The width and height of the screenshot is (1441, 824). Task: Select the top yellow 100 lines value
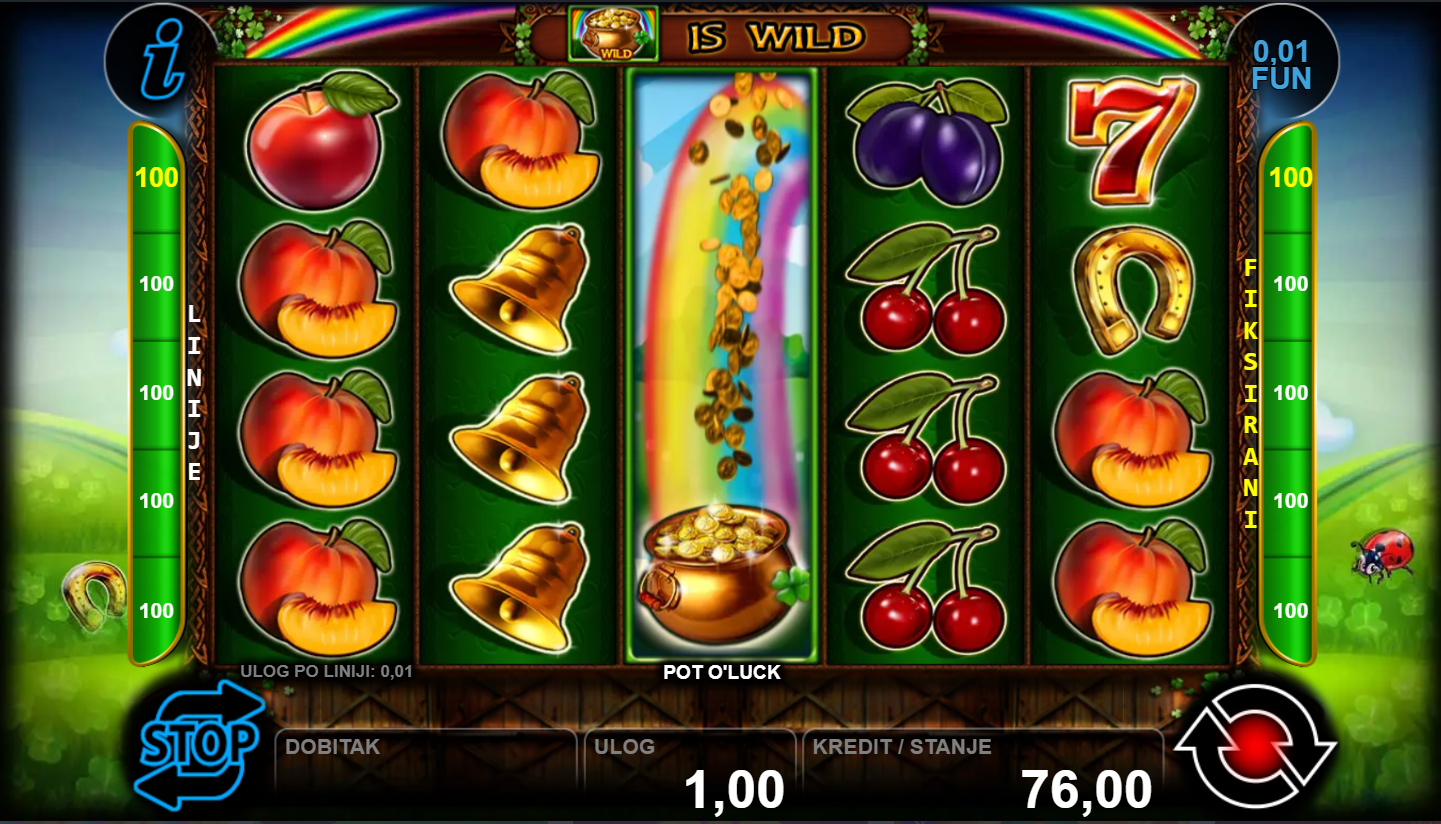click(157, 178)
